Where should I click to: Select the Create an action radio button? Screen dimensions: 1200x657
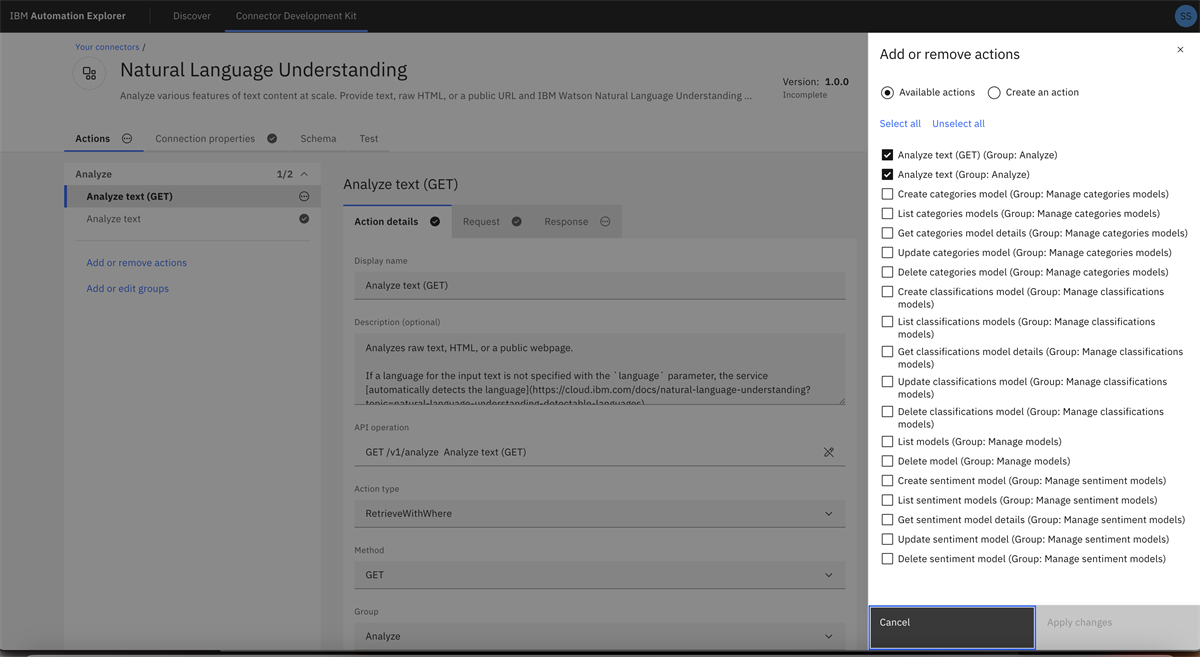[994, 93]
